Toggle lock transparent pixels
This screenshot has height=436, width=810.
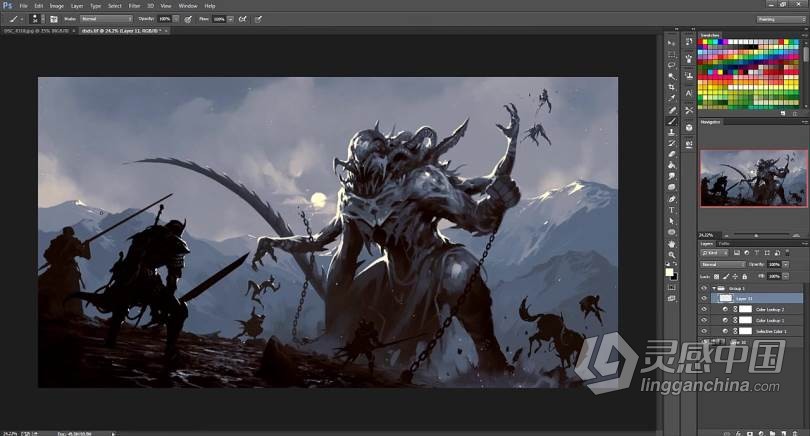coord(716,277)
